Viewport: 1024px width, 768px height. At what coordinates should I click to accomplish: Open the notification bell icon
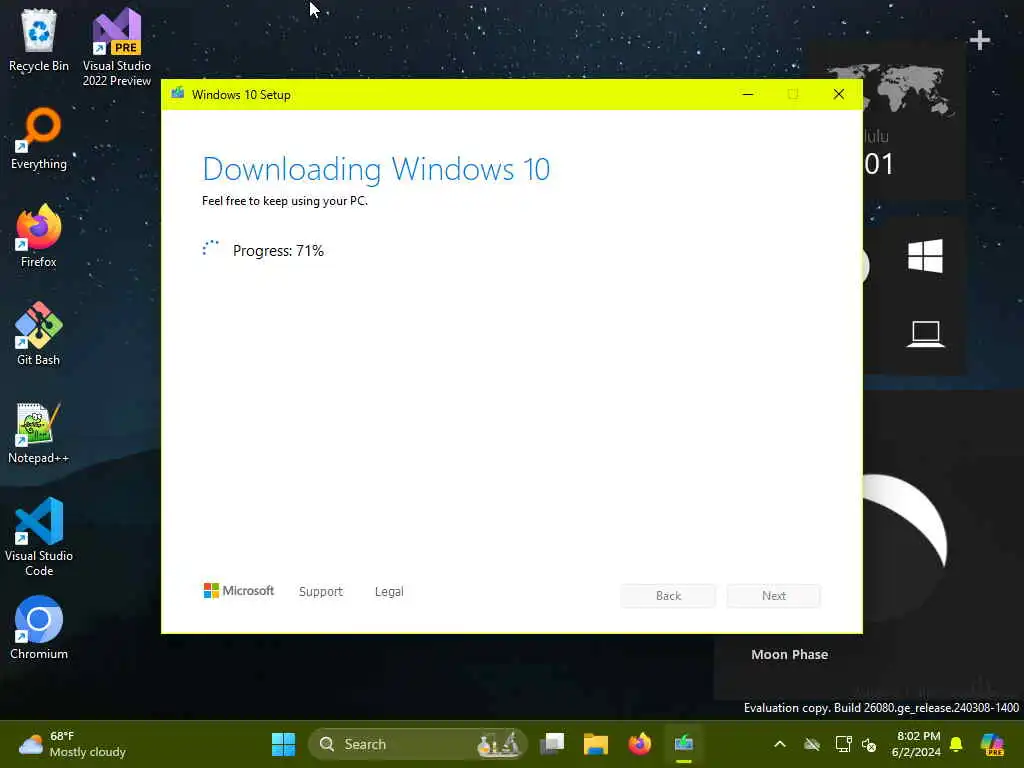click(956, 744)
